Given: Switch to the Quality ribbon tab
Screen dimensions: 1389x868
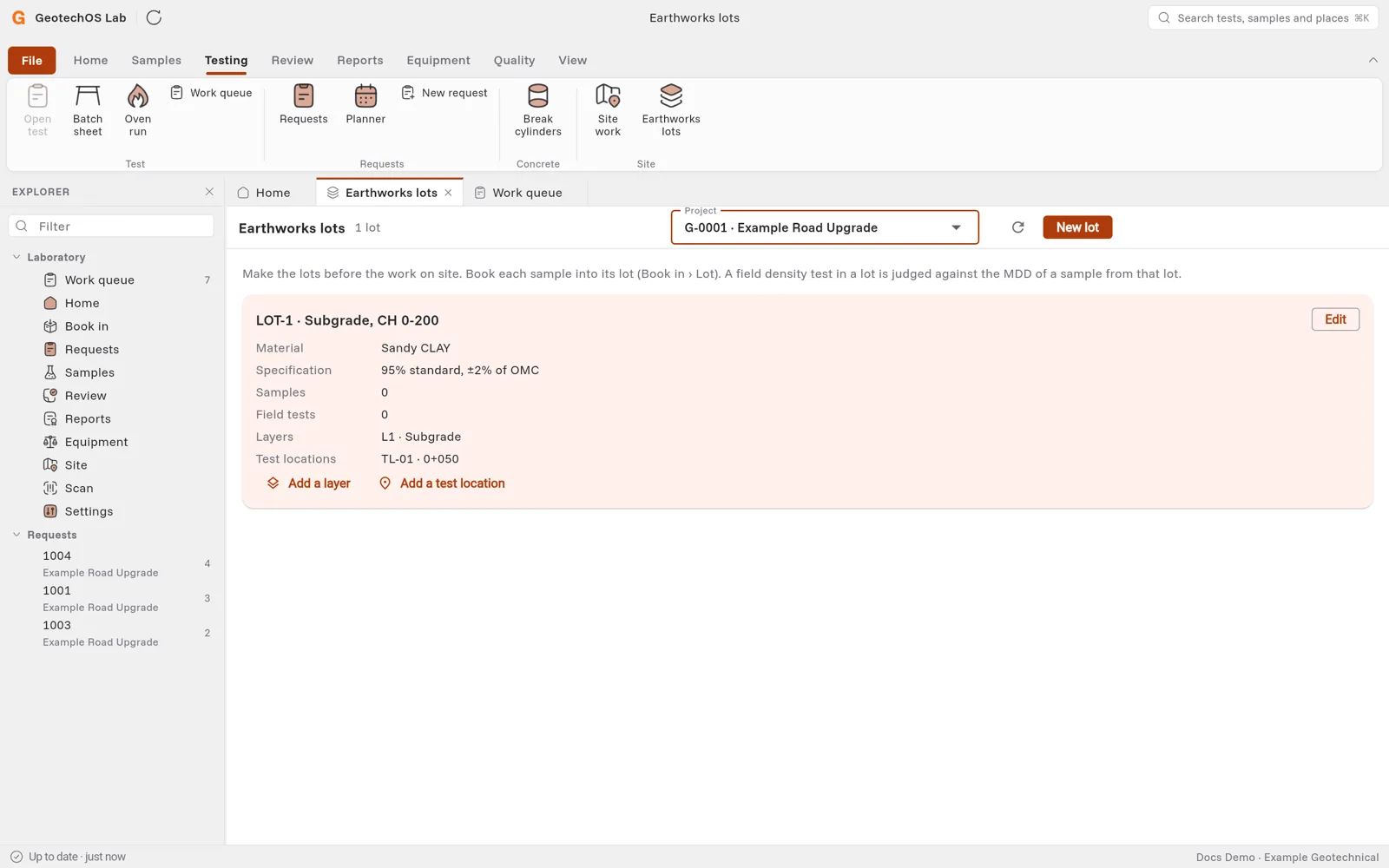Looking at the screenshot, I should (x=514, y=61).
